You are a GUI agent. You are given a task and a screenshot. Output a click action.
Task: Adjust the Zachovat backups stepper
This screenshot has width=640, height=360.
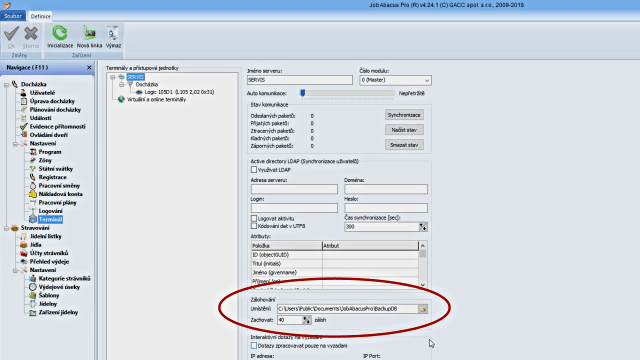[x=307, y=320]
